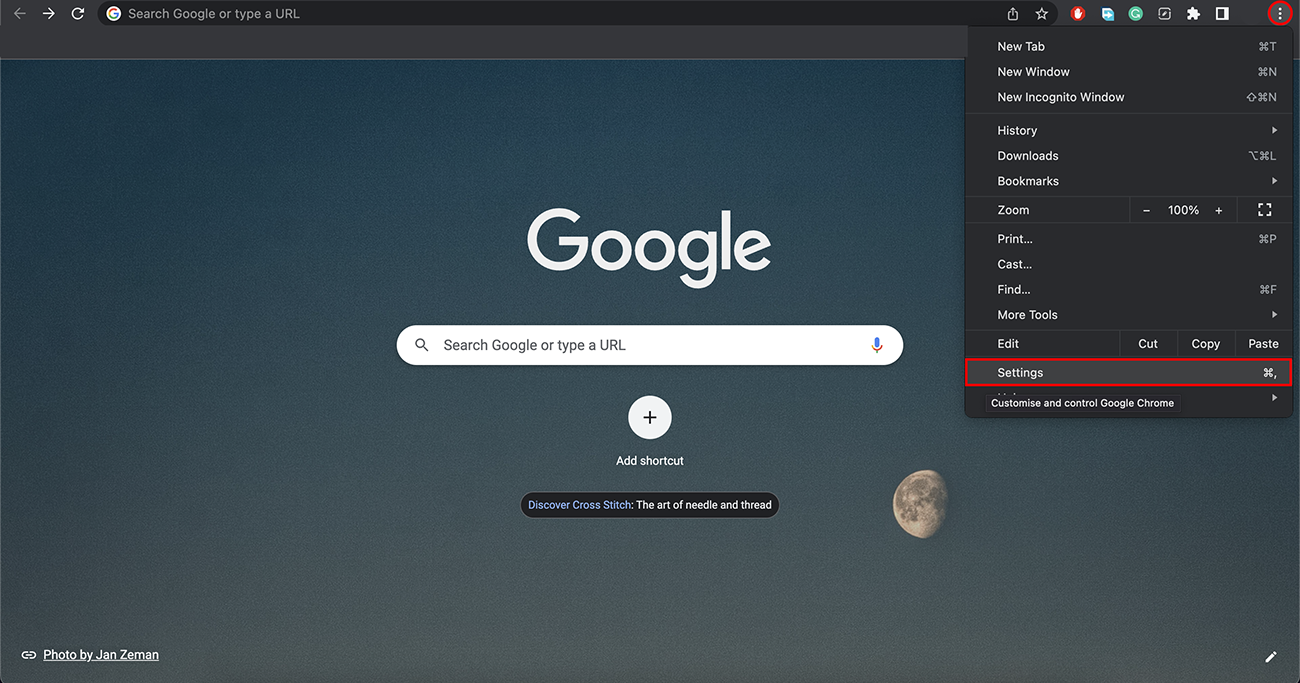Click Copy in the Edit row
This screenshot has height=683, width=1300.
click(x=1206, y=344)
